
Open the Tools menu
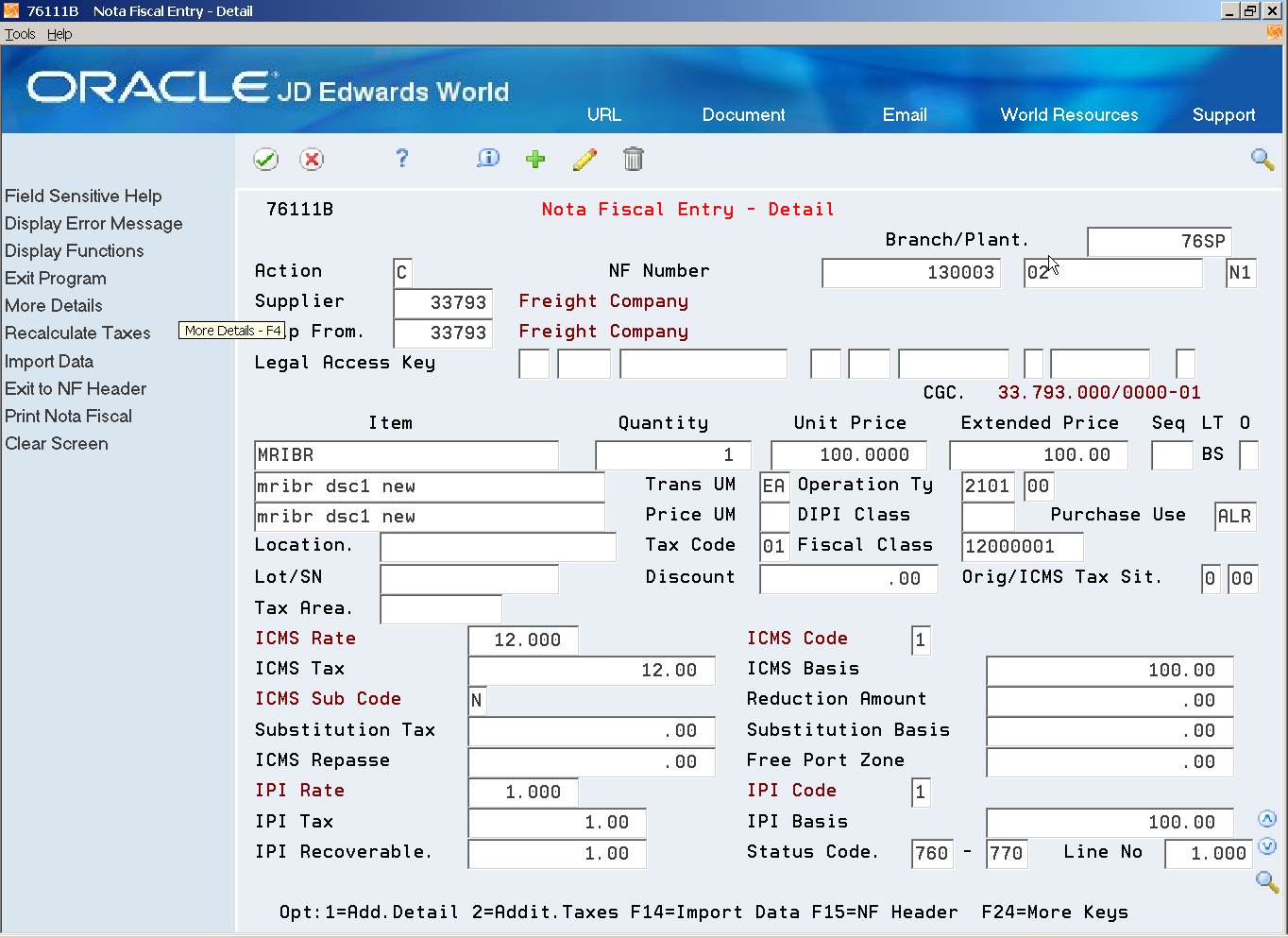coord(20,34)
